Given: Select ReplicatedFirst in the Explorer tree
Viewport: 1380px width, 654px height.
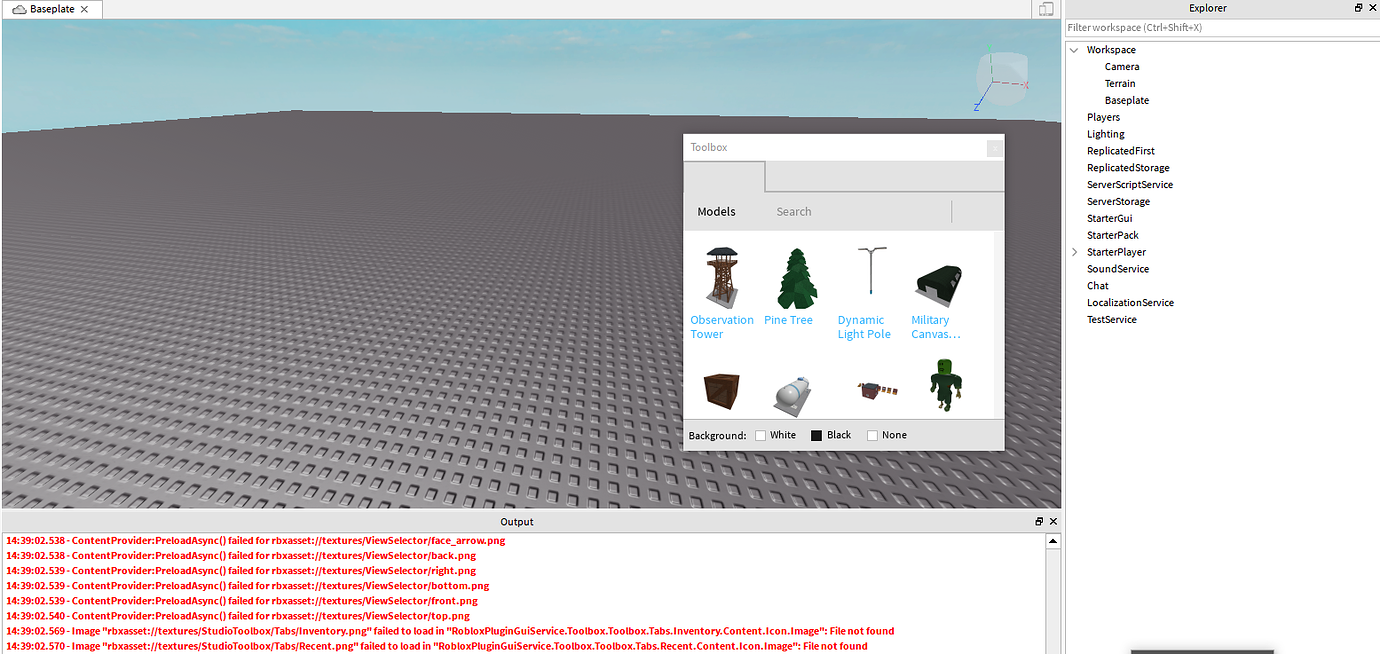Looking at the screenshot, I should (x=1121, y=151).
